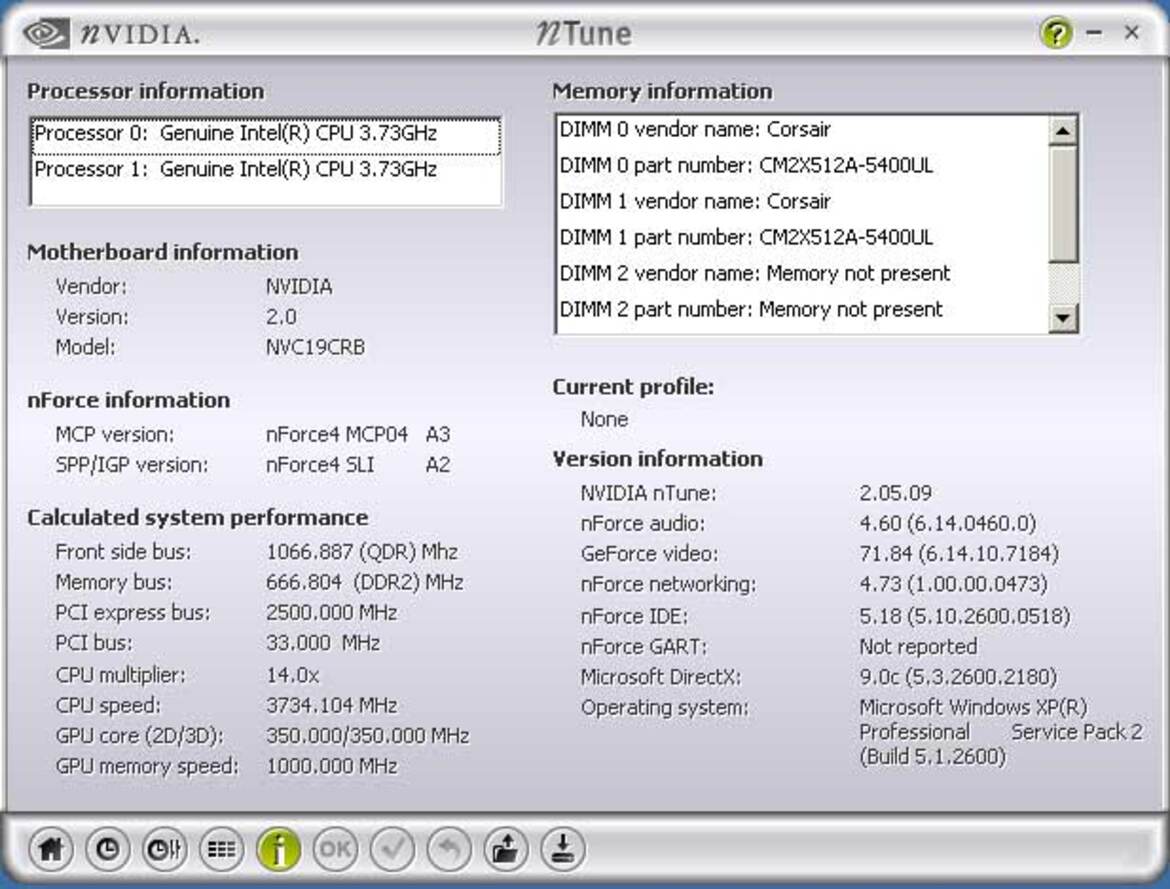This screenshot has width=1170, height=889.
Task: Click nForce networking version 4.73
Action: click(x=954, y=584)
